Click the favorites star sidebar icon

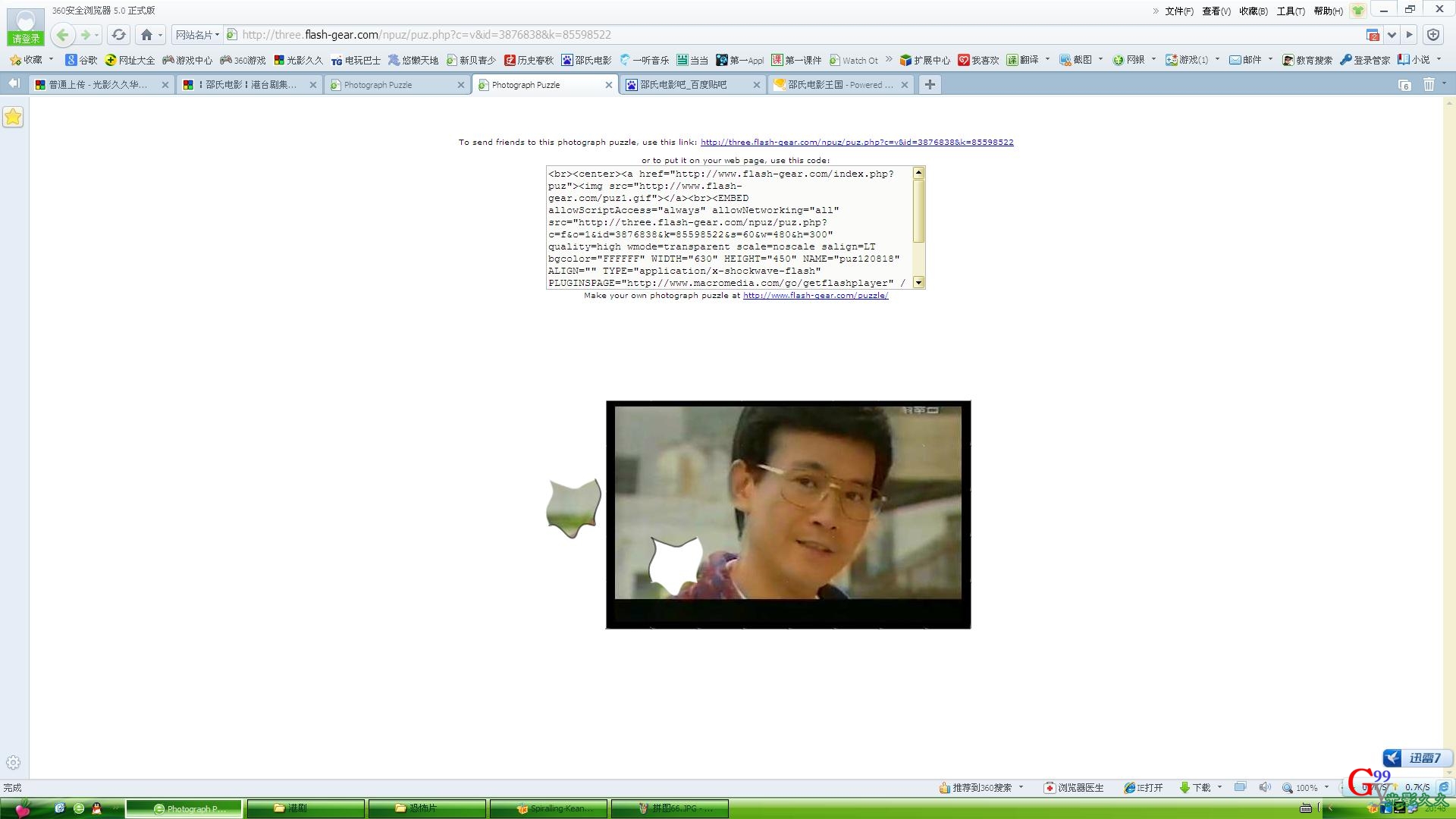click(13, 117)
